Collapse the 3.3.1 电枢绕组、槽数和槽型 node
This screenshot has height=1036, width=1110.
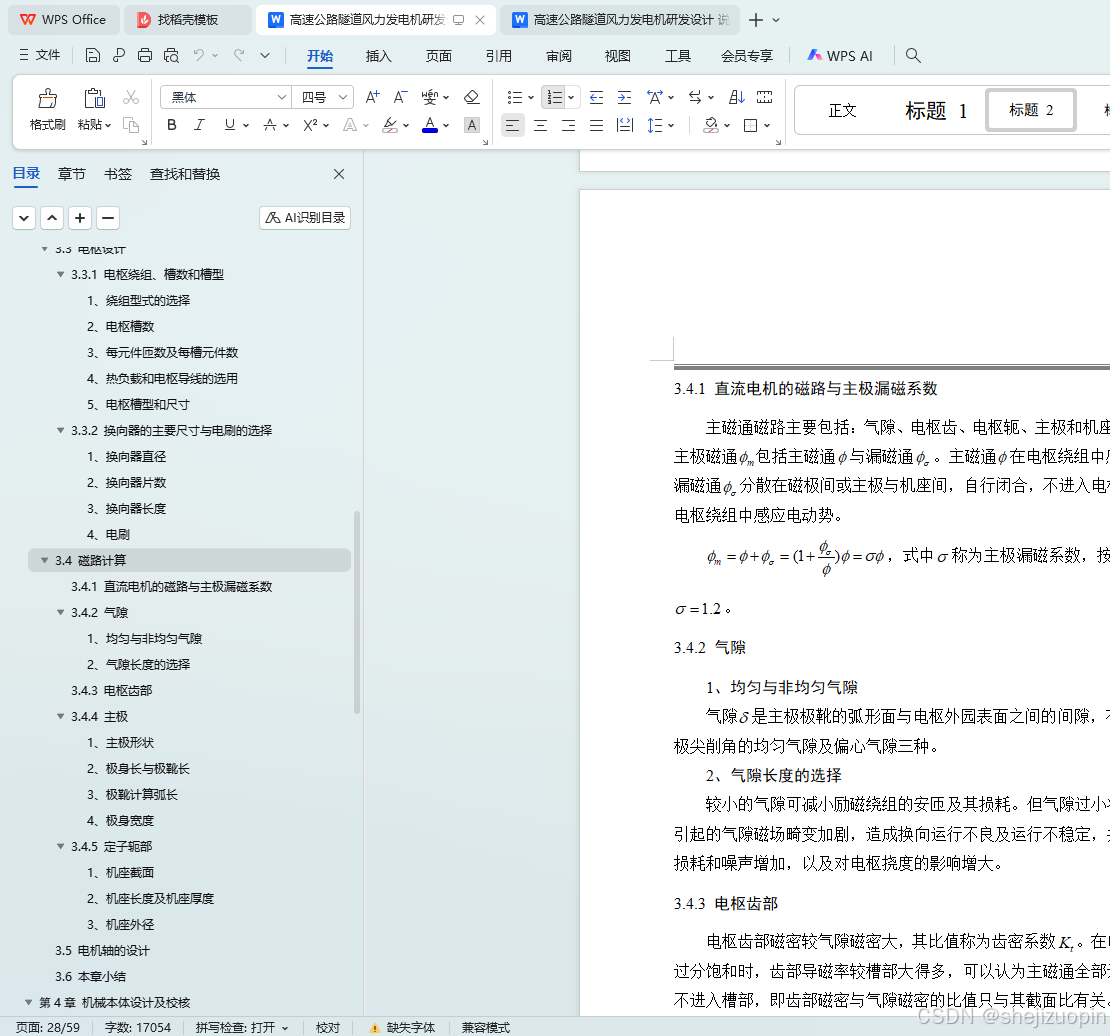click(60, 274)
